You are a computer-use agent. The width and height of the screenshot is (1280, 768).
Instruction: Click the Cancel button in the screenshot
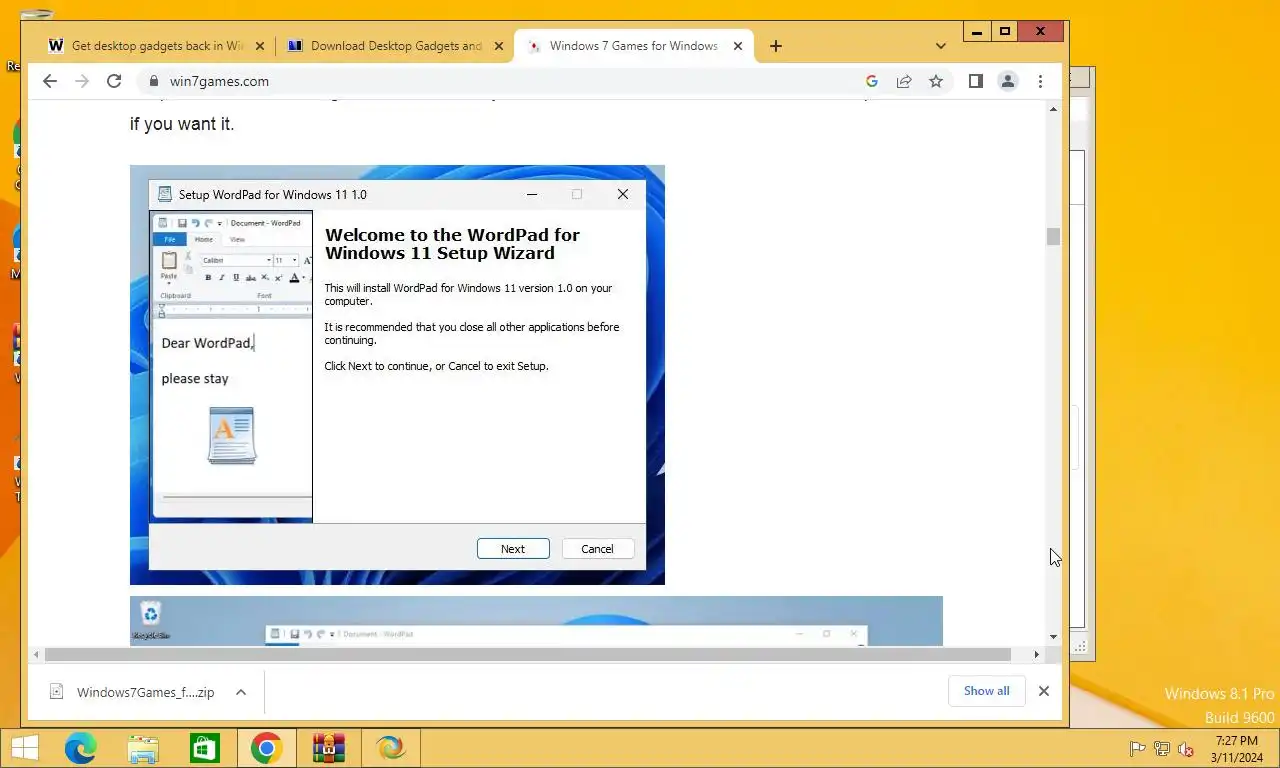(x=597, y=548)
